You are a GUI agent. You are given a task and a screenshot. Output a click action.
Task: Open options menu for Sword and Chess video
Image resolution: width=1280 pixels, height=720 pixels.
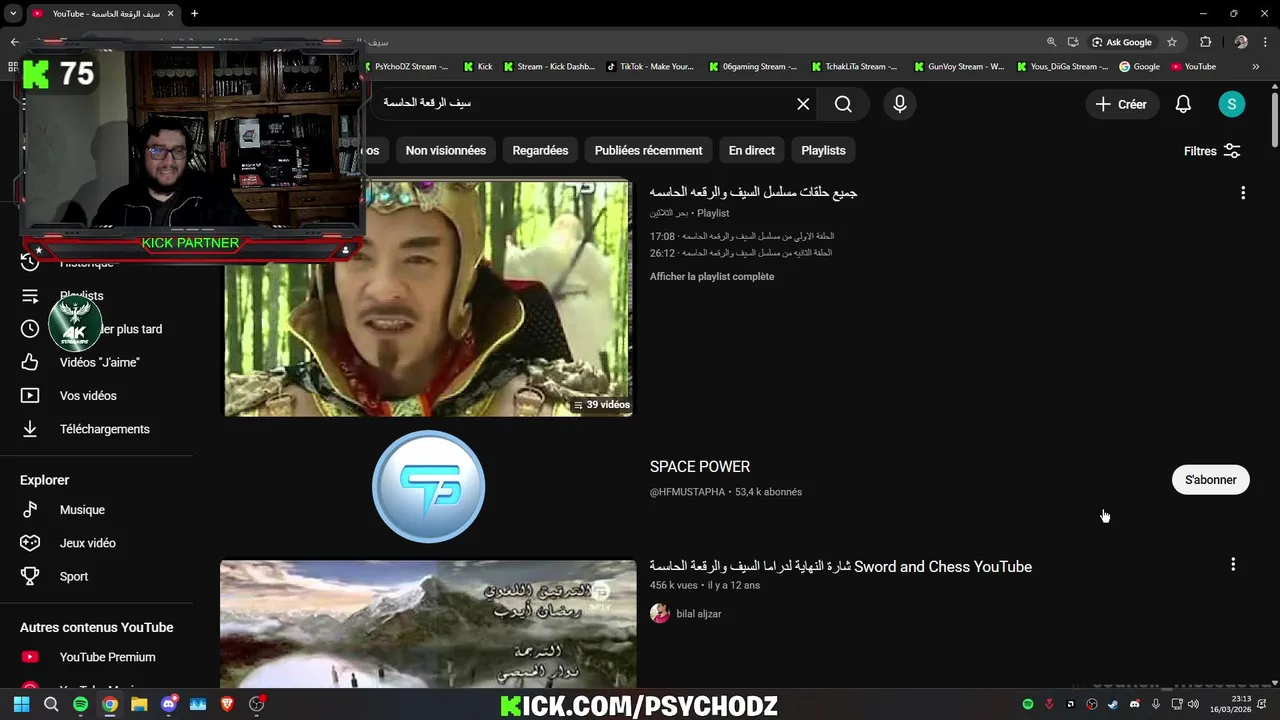point(1233,565)
